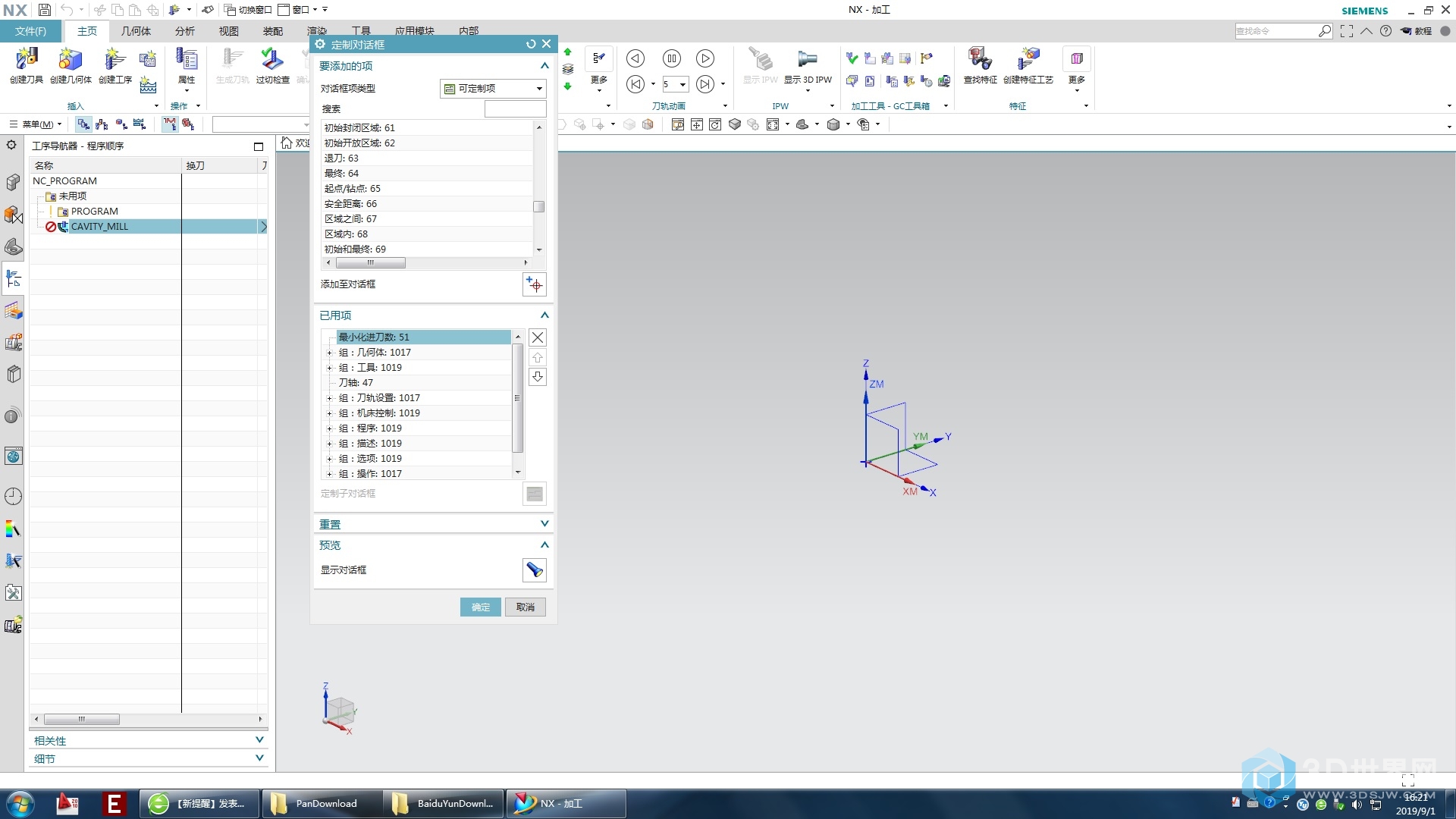This screenshot has width=1456, height=819.
Task: Open the History clock sidebar icon
Action: tap(13, 497)
